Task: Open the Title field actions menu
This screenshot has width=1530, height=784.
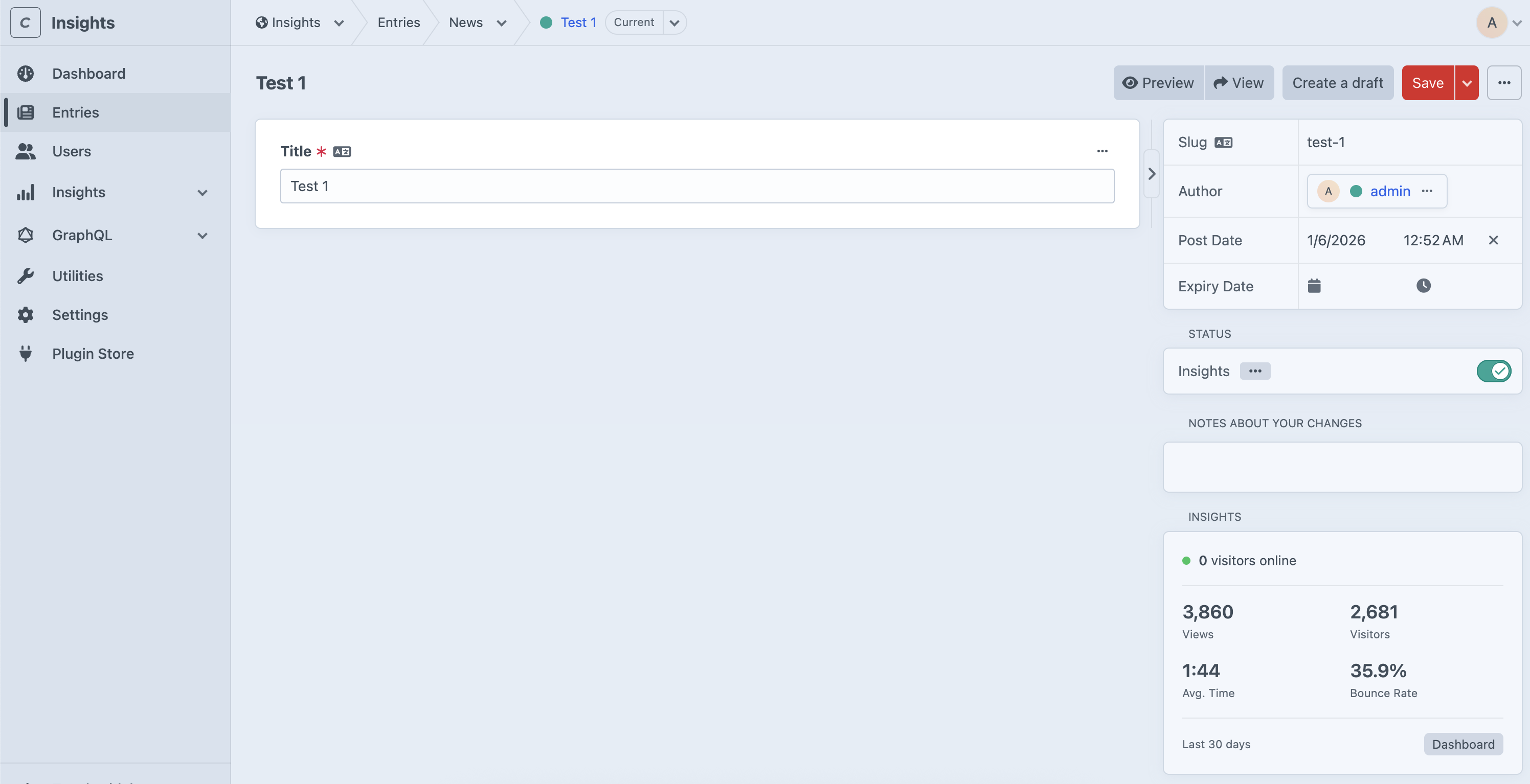Action: [x=1102, y=151]
